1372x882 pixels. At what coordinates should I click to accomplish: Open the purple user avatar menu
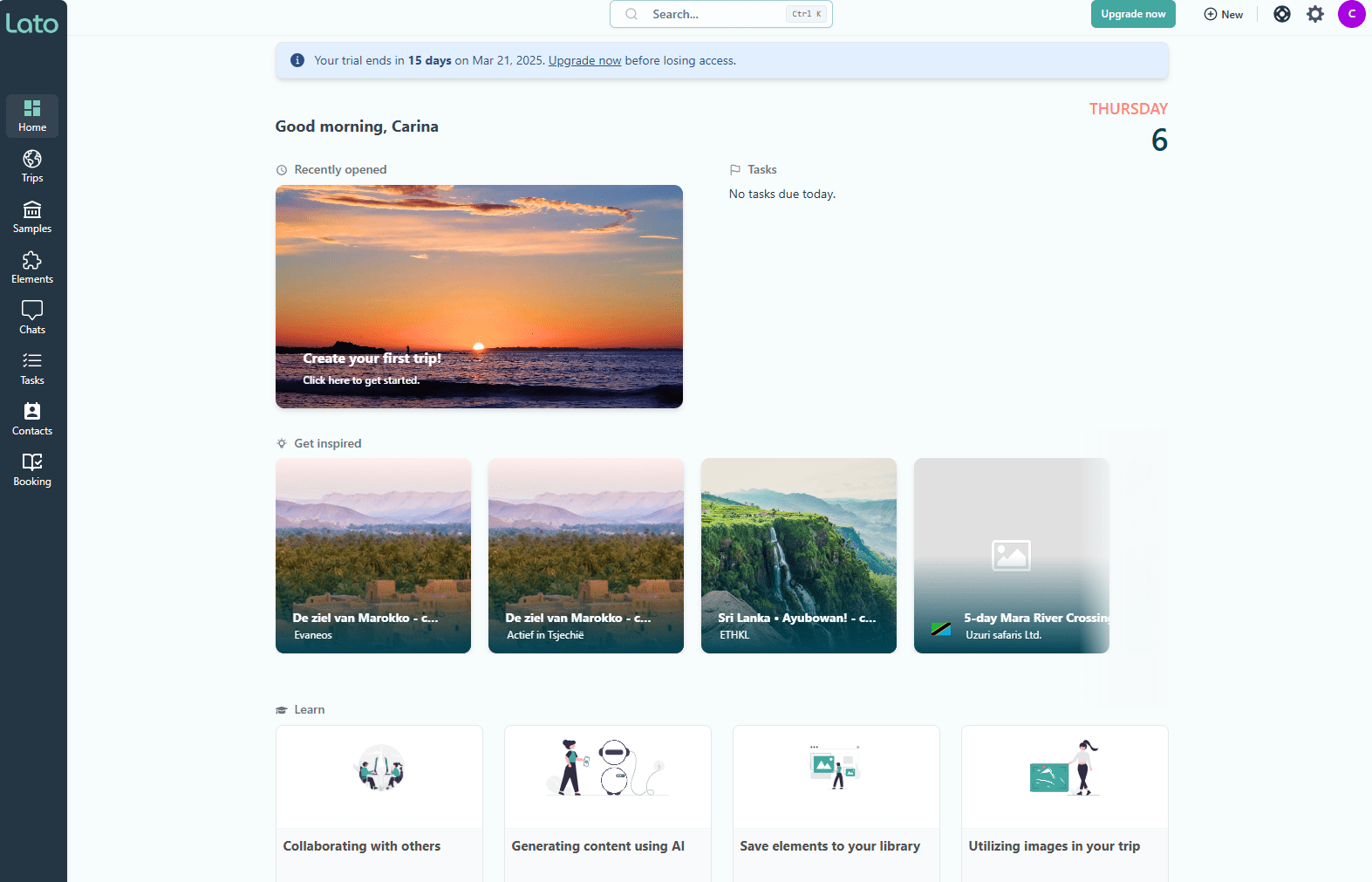[x=1351, y=14]
